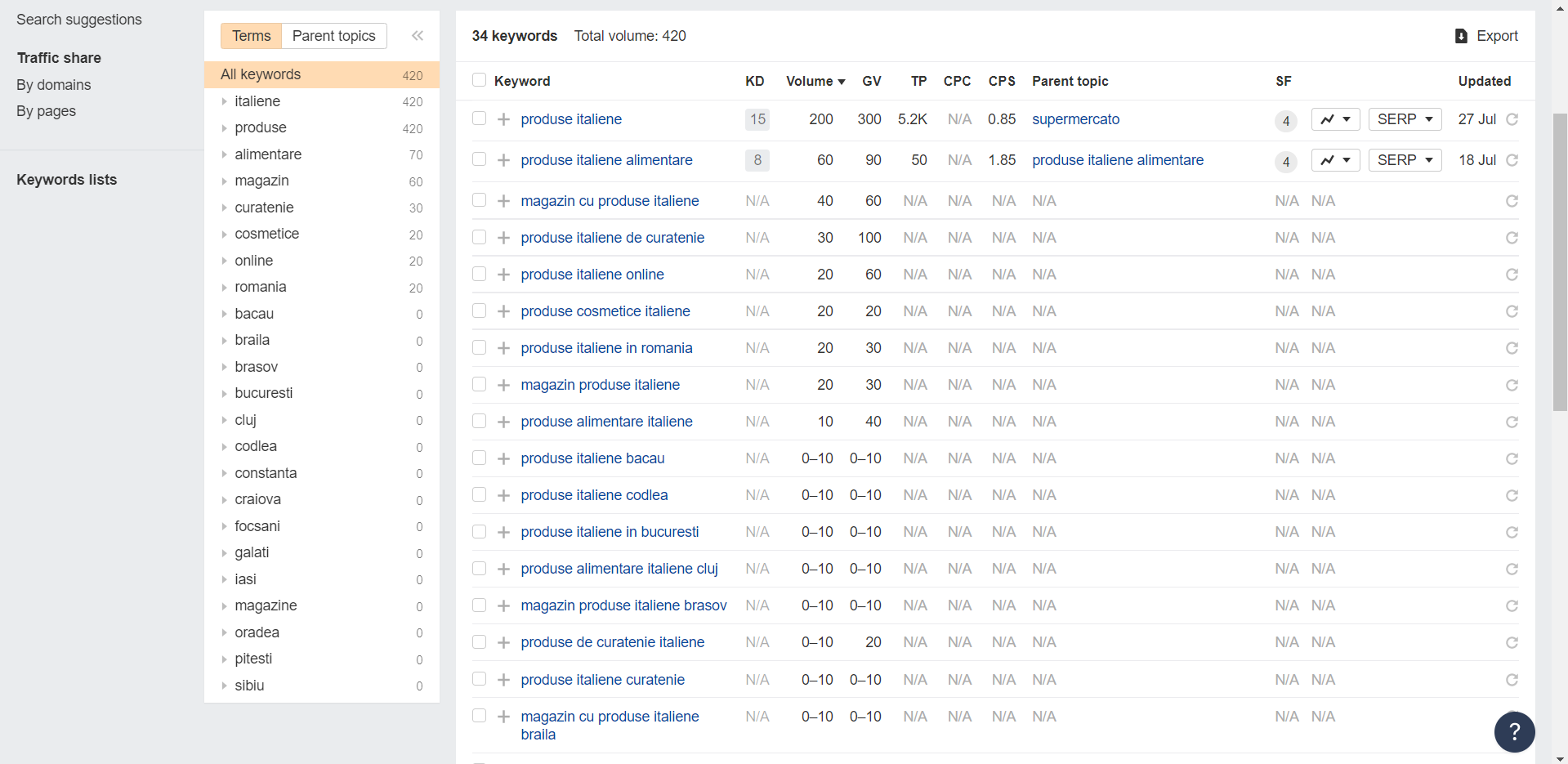The width and height of the screenshot is (1568, 764).
Task: Open trend chart dropdown for 'produse italiene alimentare'
Action: pyautogui.click(x=1335, y=160)
